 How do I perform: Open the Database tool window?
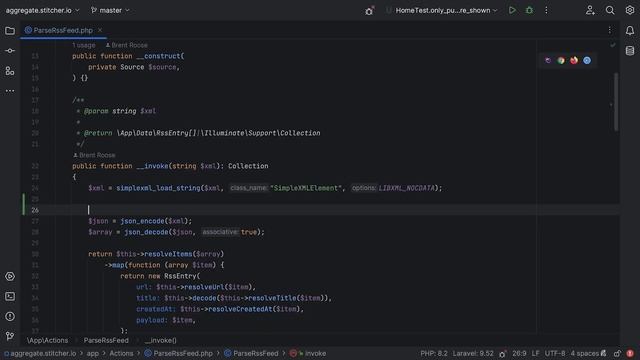point(630,51)
